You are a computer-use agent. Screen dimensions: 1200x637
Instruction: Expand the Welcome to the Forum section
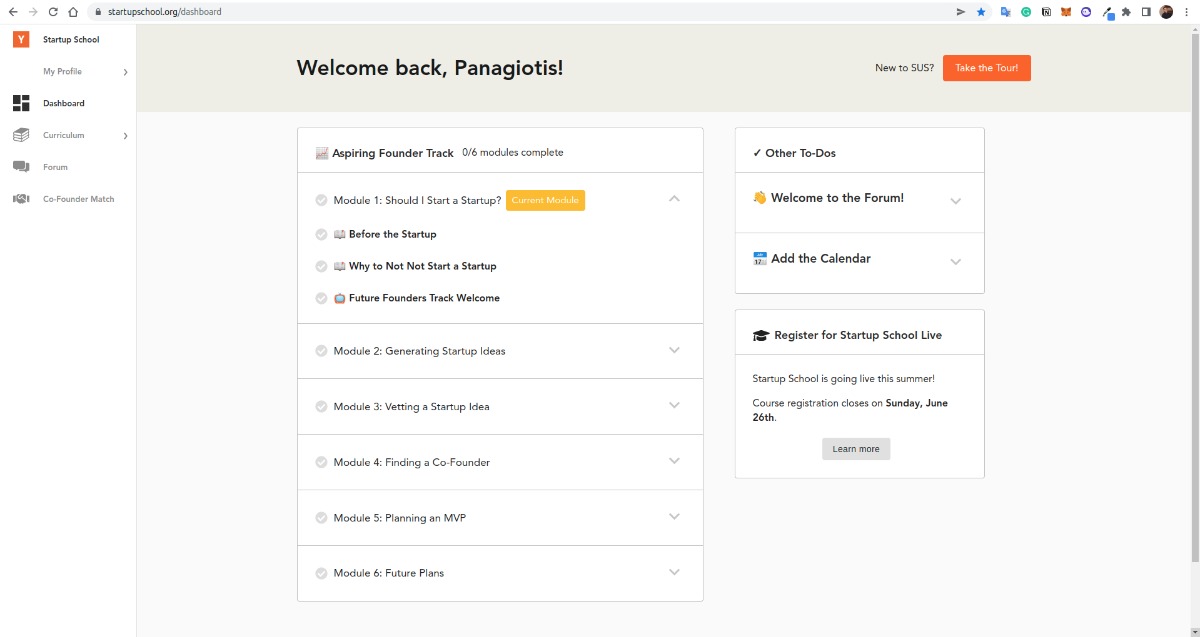click(x=955, y=201)
